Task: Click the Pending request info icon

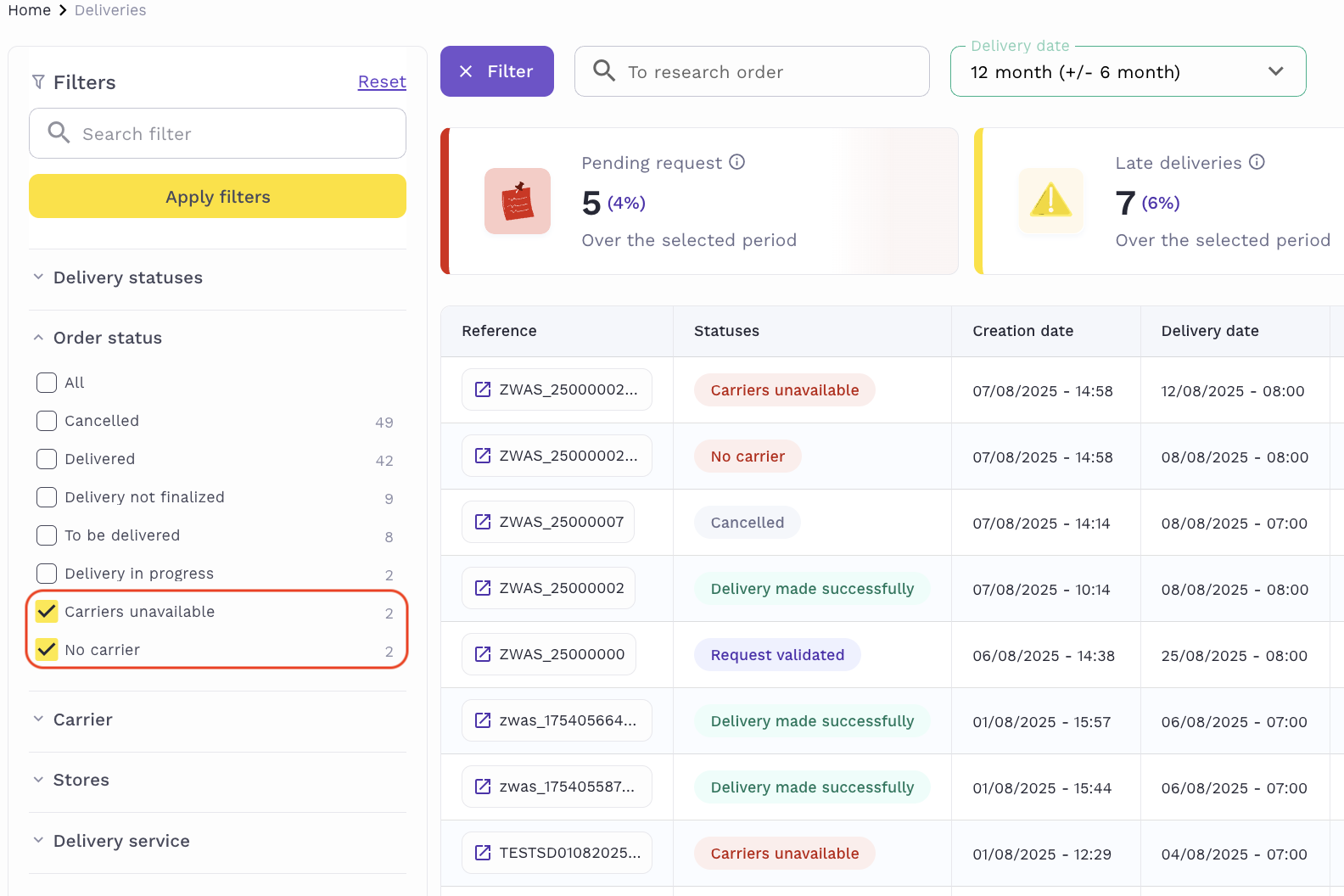Action: pyautogui.click(x=736, y=162)
